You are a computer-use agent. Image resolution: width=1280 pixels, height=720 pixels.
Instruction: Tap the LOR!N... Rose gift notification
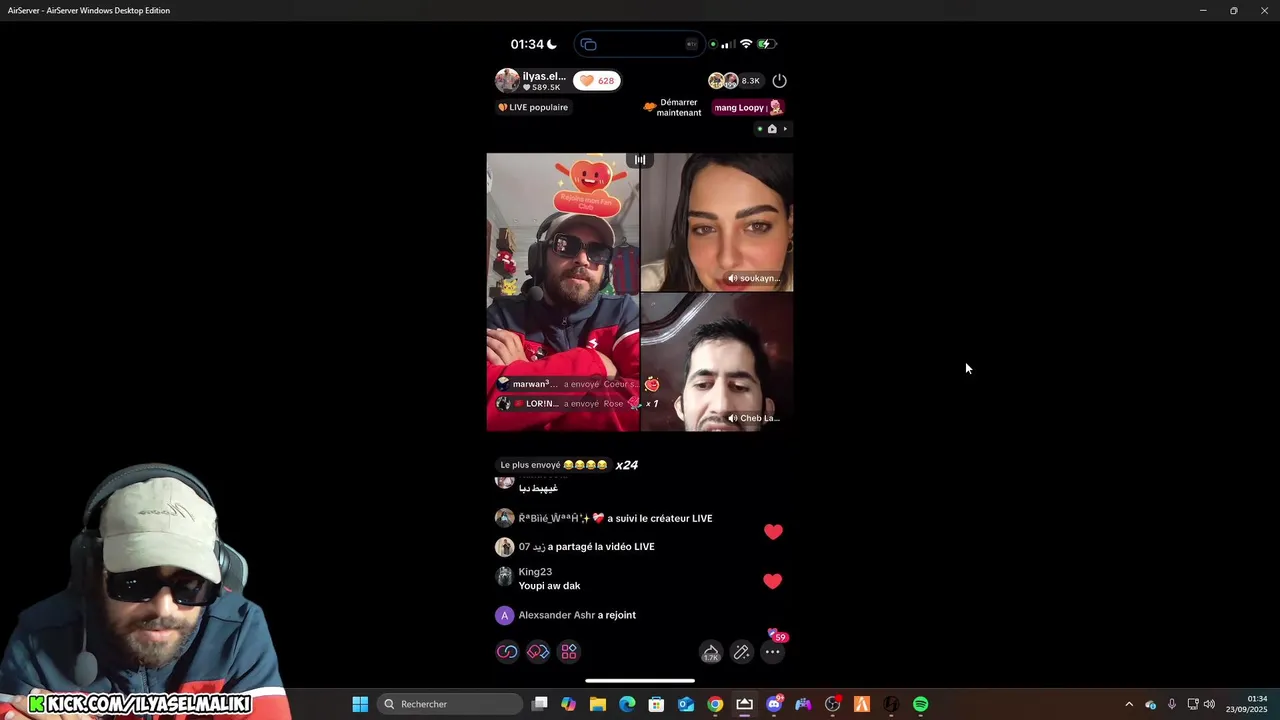[x=577, y=404]
